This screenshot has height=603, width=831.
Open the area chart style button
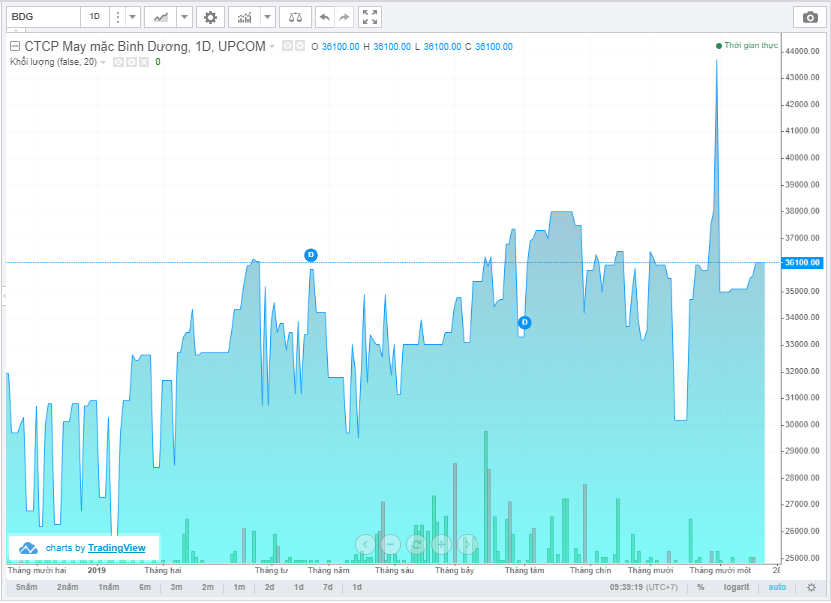pos(161,17)
